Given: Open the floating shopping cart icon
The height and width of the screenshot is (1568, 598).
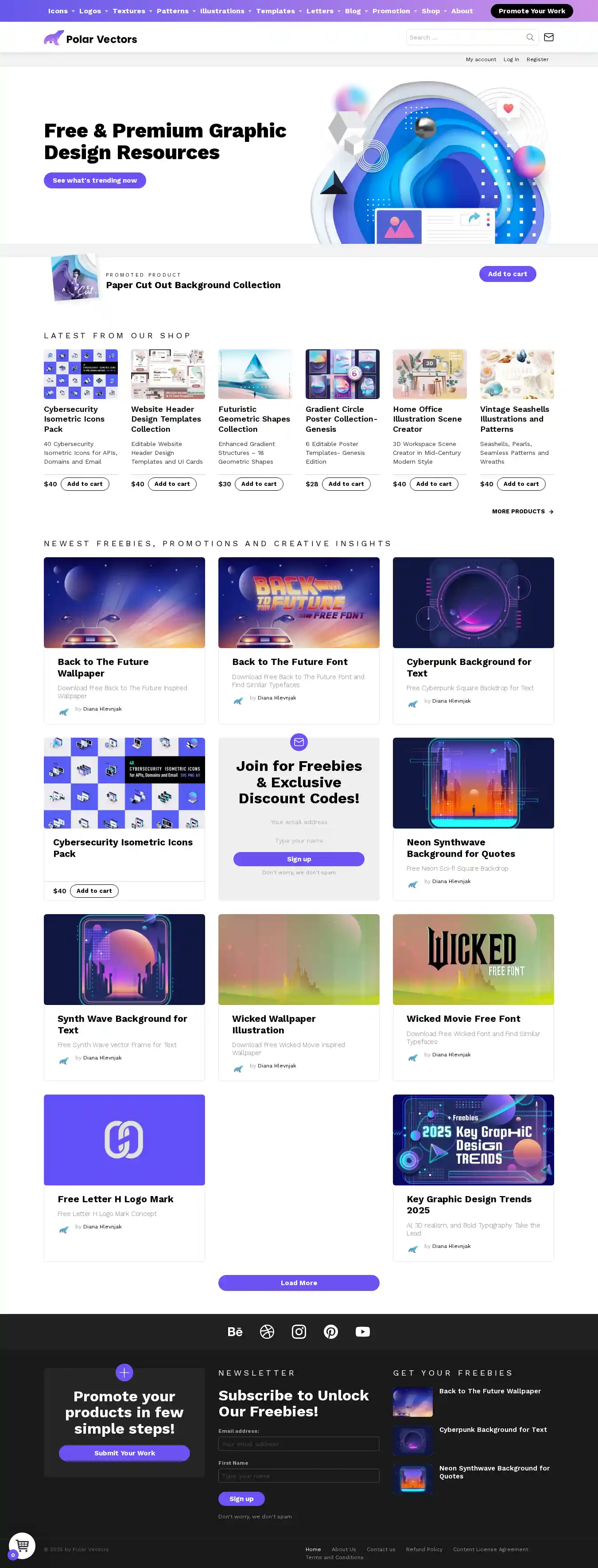Looking at the screenshot, I should pyautogui.click(x=23, y=1545).
